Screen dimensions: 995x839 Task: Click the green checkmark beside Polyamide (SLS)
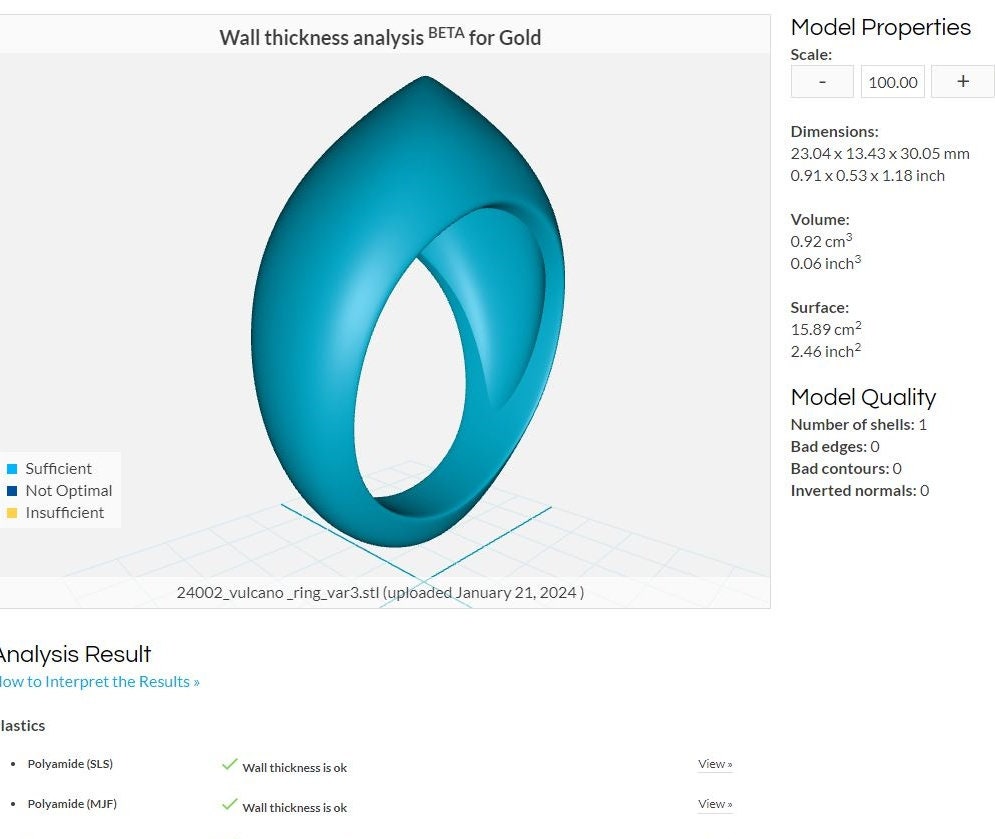coord(230,764)
